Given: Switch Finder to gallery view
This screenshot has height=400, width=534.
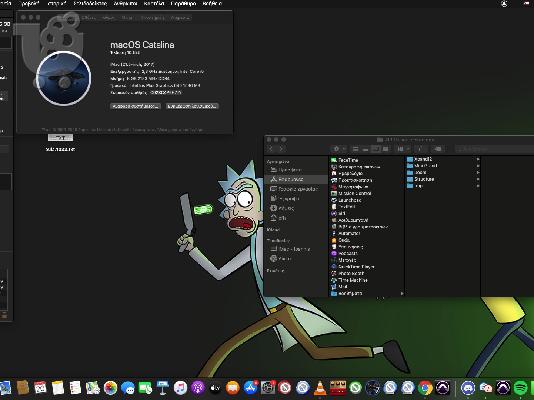Looking at the screenshot, I should tap(386, 149).
